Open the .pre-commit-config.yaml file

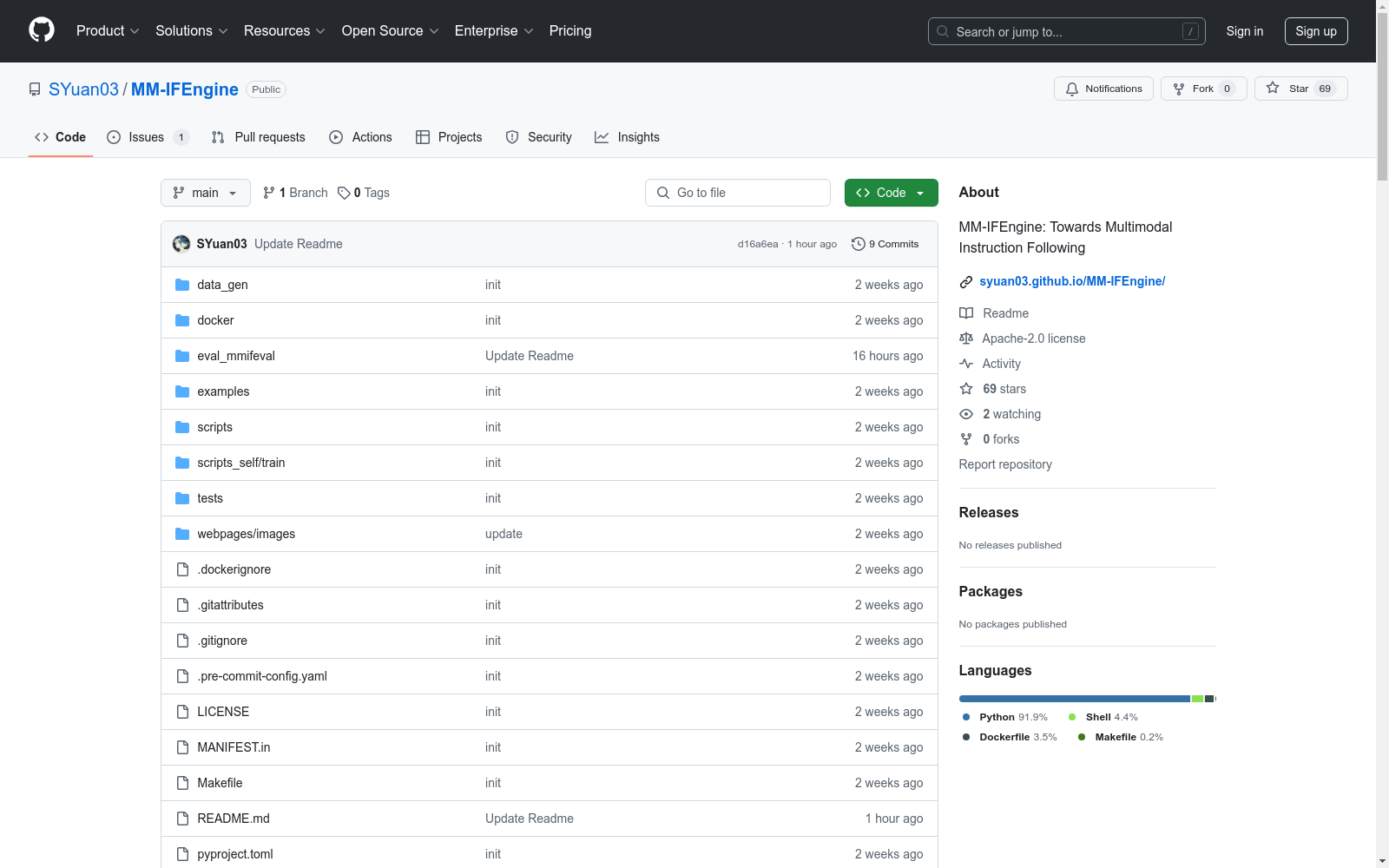click(x=262, y=676)
